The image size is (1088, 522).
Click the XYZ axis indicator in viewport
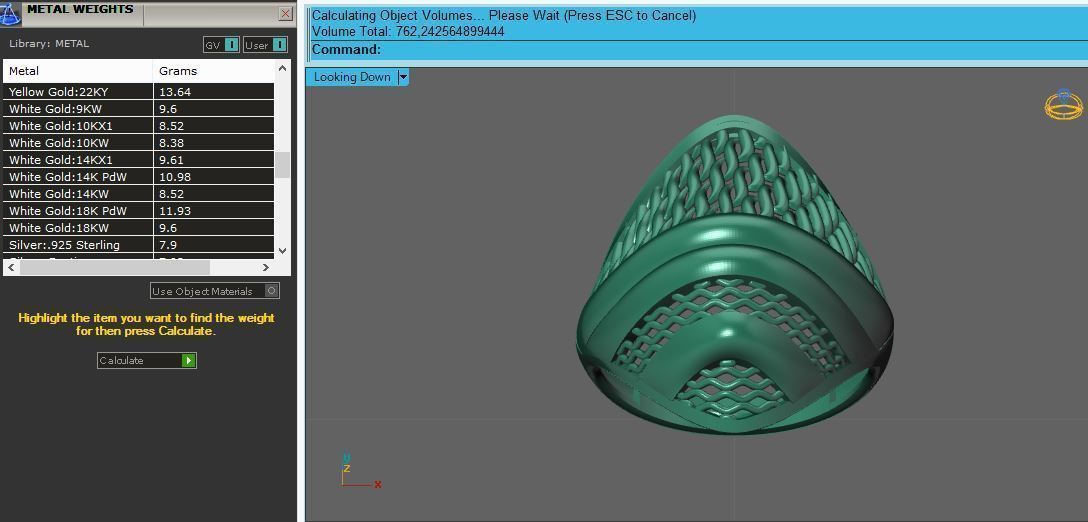(360, 472)
